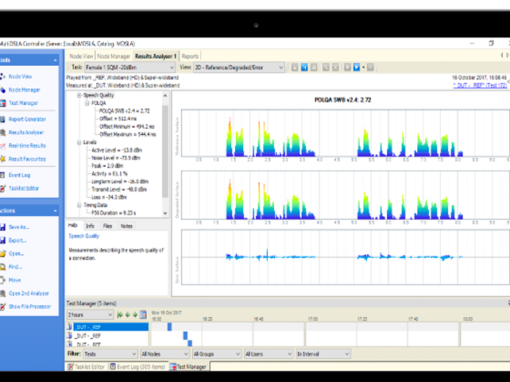The image size is (510, 382).
Task: Select the Results Analyser 1 tab
Action: coord(155,56)
